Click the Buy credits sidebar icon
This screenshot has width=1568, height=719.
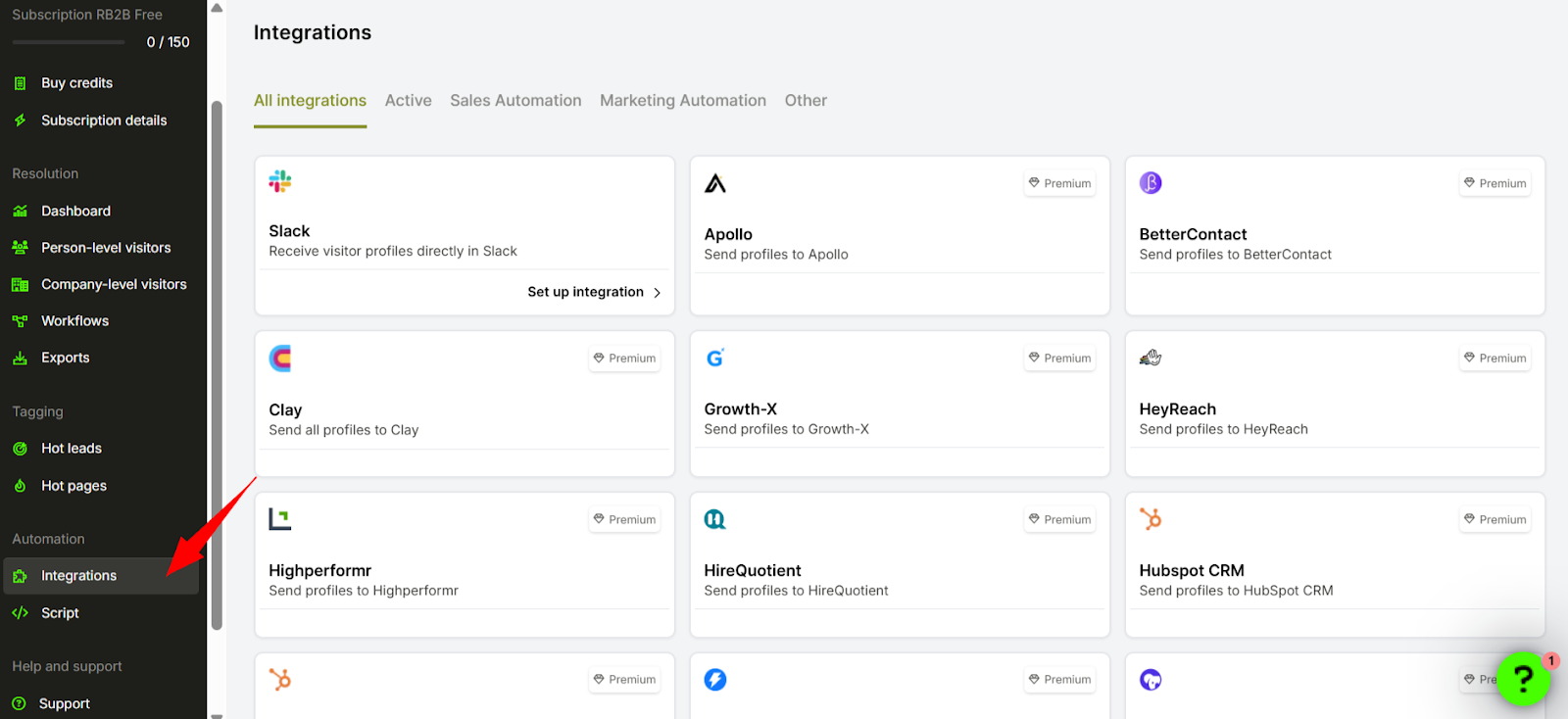pyautogui.click(x=20, y=83)
